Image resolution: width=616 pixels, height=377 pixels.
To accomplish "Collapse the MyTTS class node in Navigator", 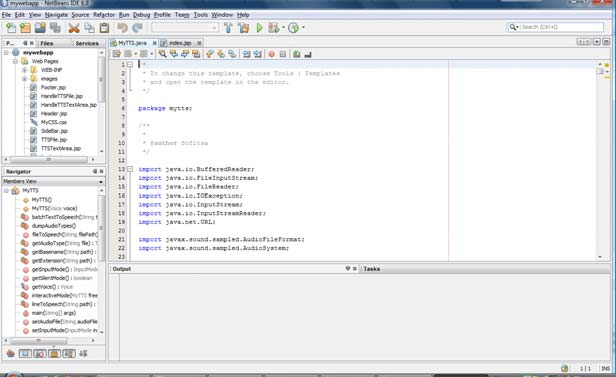I will tap(6, 190).
